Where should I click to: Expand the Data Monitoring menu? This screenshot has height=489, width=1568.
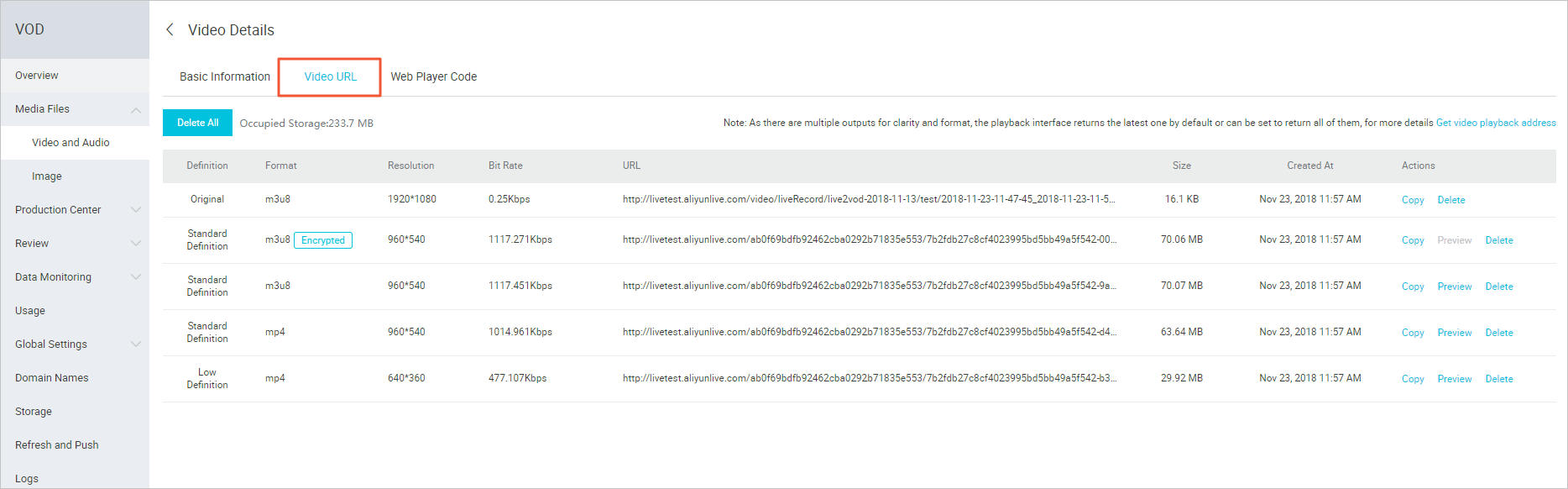[136, 277]
